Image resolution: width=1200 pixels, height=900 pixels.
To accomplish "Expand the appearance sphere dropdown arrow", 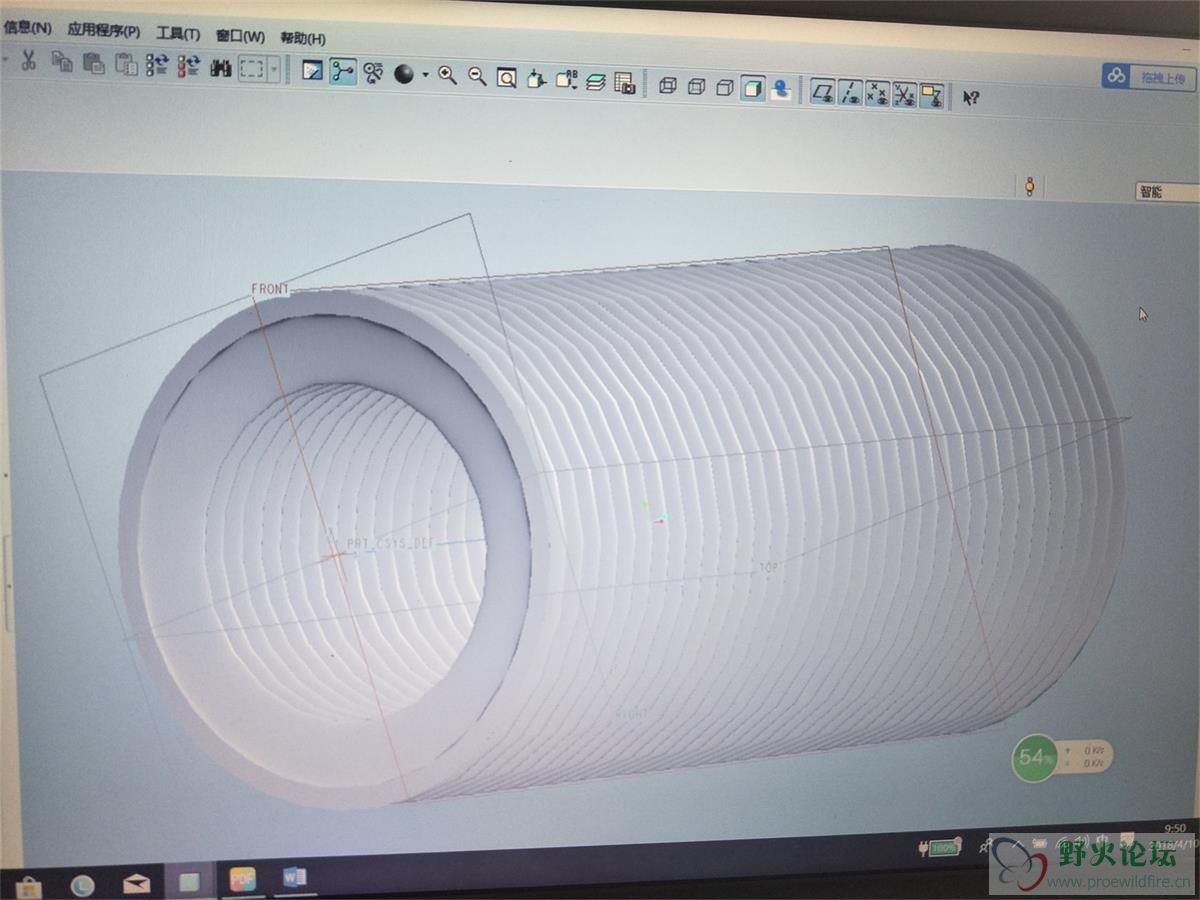I will (x=425, y=75).
